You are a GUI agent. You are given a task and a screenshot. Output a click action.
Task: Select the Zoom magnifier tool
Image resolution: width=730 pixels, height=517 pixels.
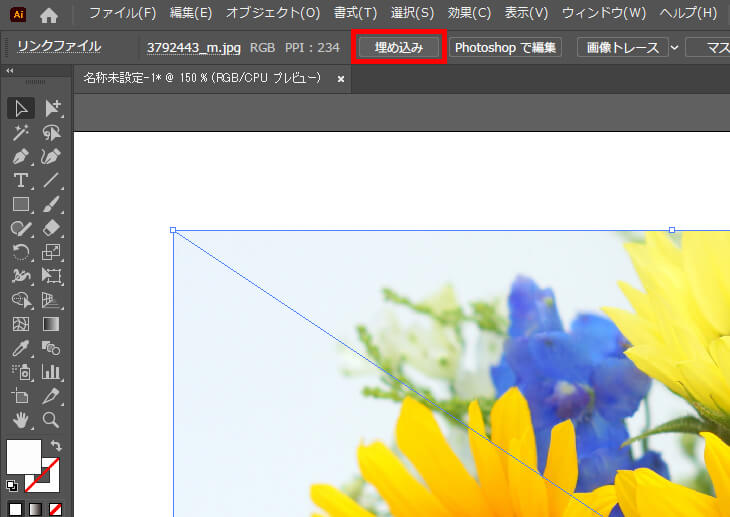[x=52, y=420]
